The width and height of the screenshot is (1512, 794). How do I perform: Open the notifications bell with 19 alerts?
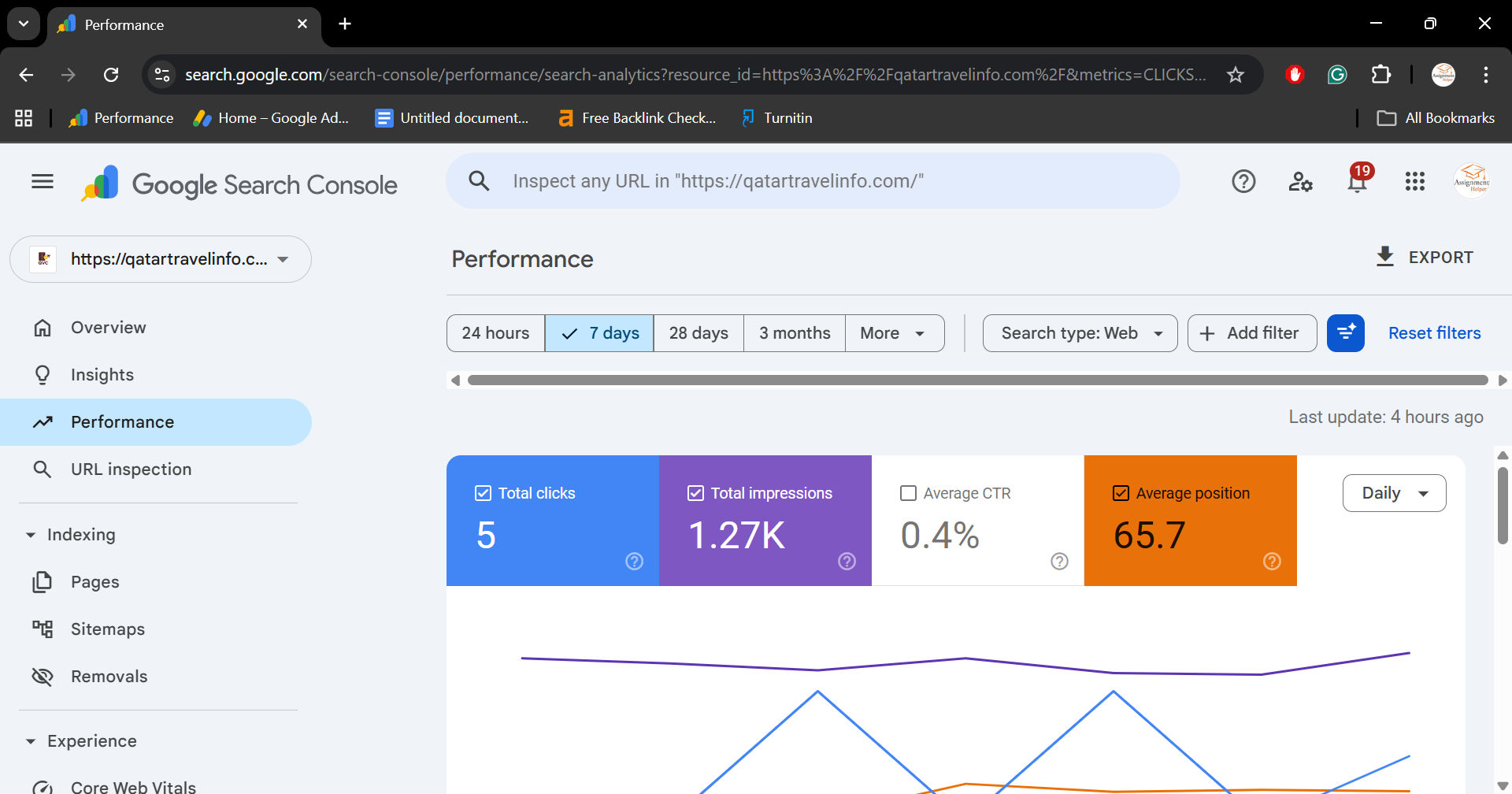pyautogui.click(x=1358, y=180)
